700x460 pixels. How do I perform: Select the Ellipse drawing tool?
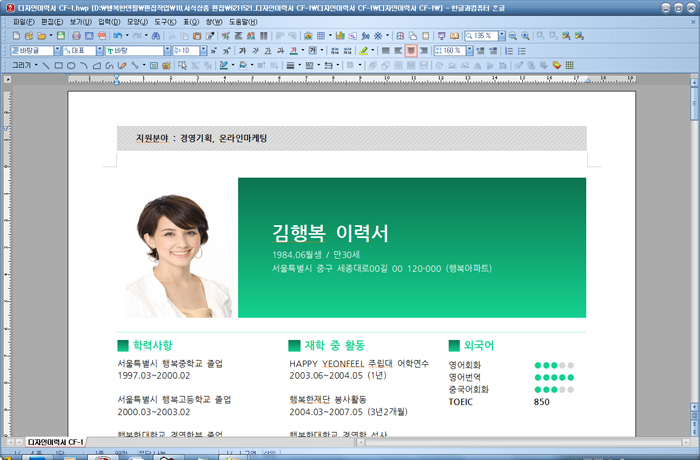(71, 66)
